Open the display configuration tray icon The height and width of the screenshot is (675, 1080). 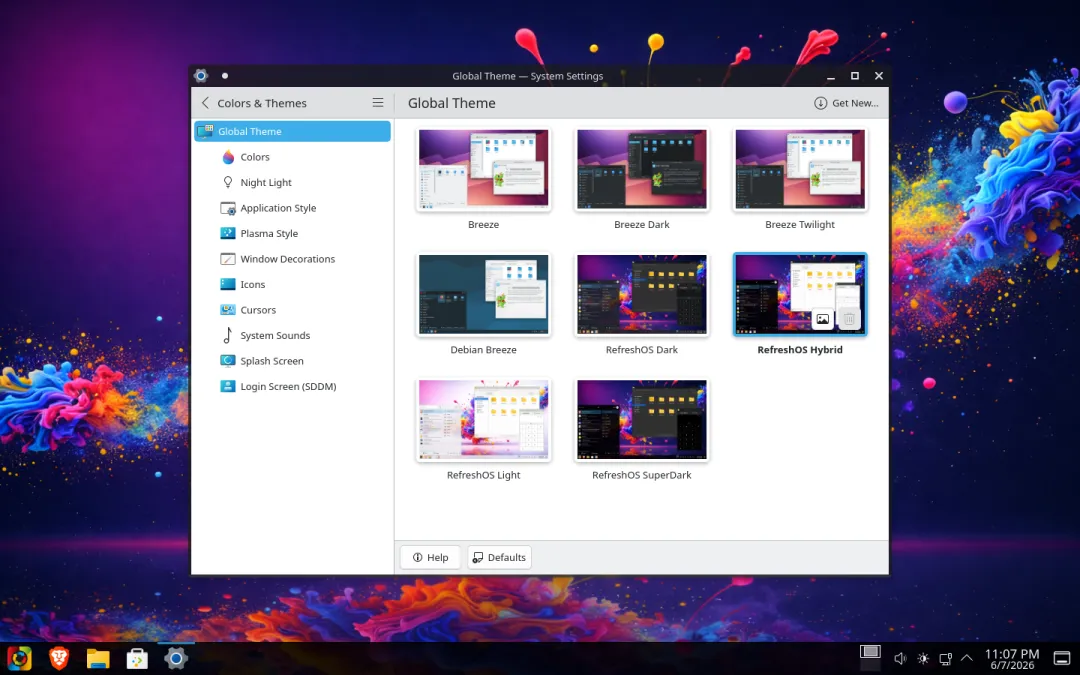click(946, 659)
